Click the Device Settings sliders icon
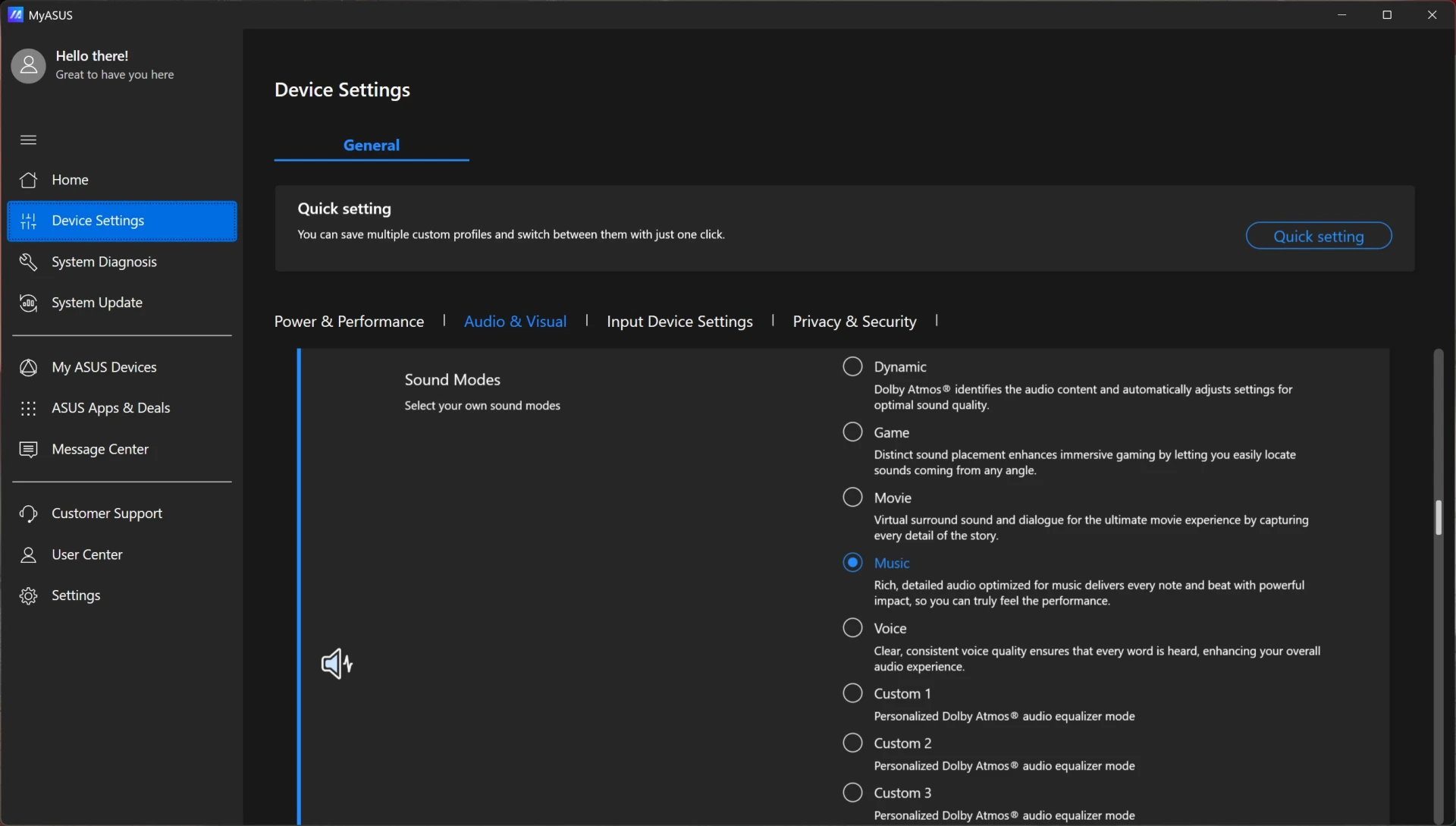The image size is (1456, 826). coord(28,221)
